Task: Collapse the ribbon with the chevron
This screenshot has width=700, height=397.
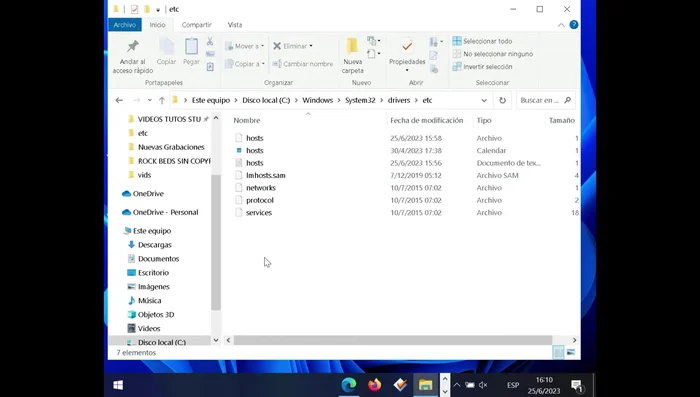Action: pyautogui.click(x=561, y=25)
